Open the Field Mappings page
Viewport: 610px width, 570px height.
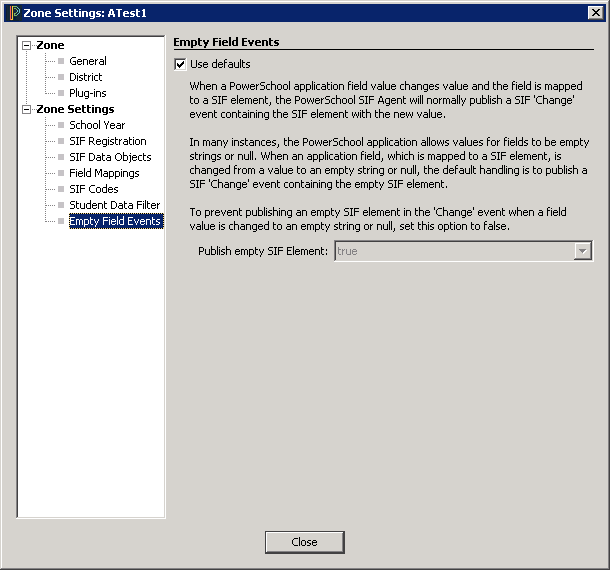(104, 173)
